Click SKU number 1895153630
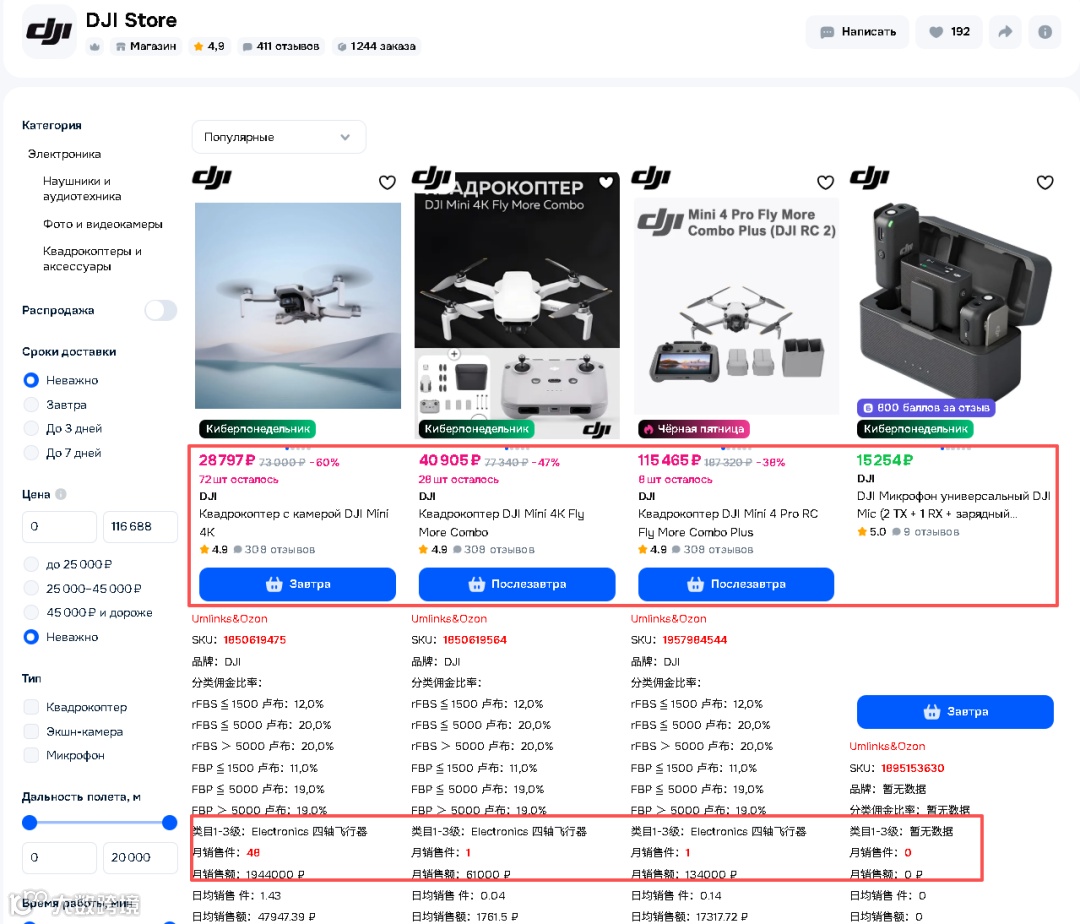Image resolution: width=1080 pixels, height=924 pixels. point(913,768)
